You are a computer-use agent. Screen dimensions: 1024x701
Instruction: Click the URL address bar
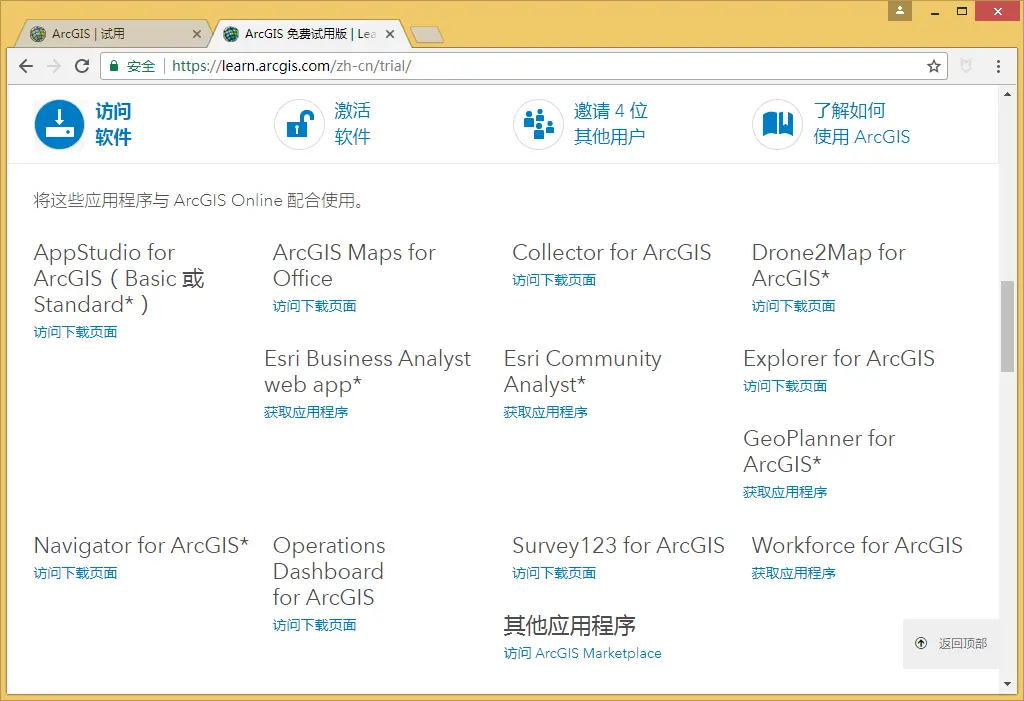point(522,66)
